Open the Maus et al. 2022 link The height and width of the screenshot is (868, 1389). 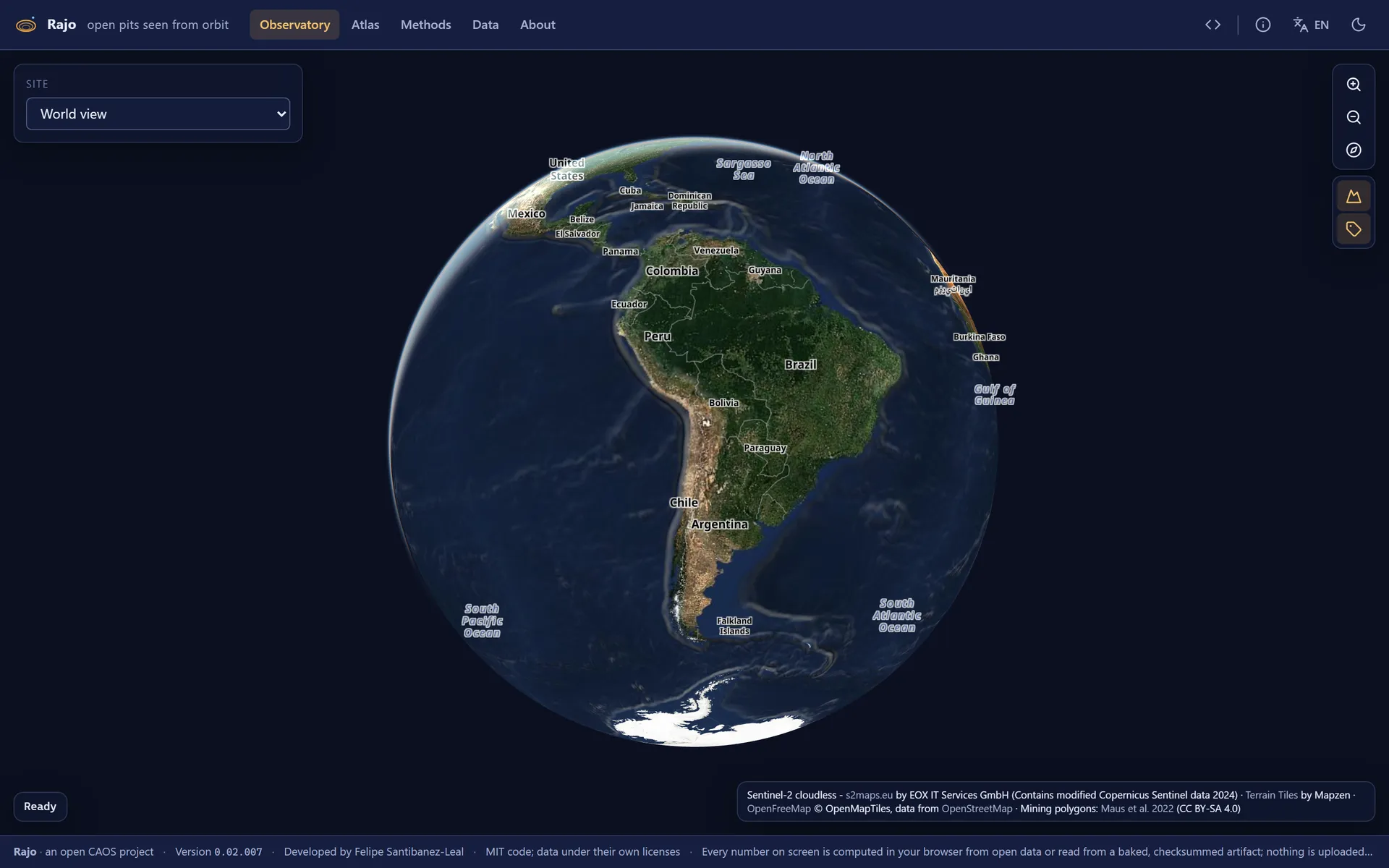(1137, 809)
